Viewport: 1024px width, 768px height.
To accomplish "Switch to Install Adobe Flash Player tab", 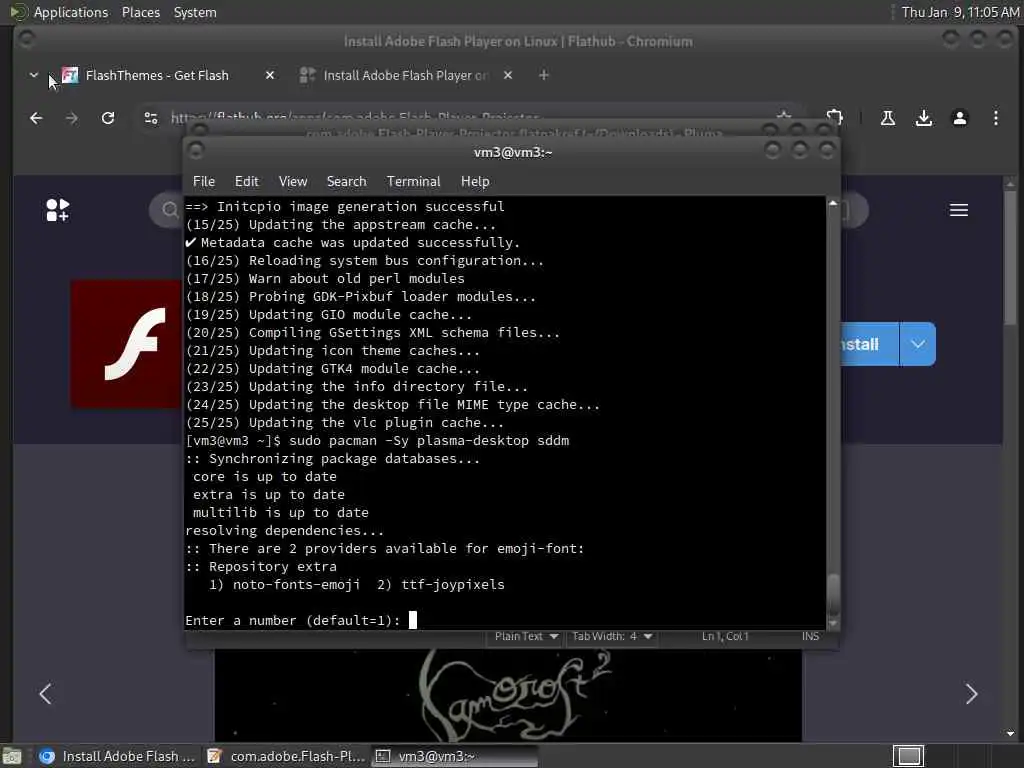I will (395, 75).
